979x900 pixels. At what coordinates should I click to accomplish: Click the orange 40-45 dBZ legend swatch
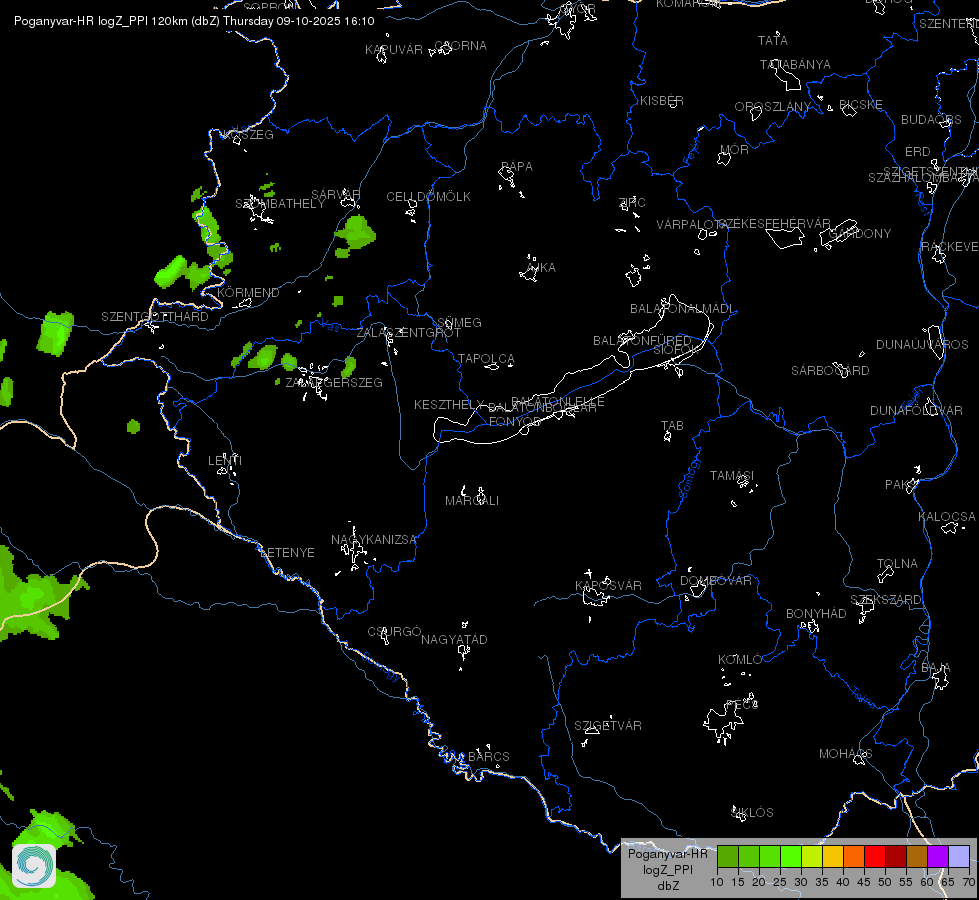[854, 856]
